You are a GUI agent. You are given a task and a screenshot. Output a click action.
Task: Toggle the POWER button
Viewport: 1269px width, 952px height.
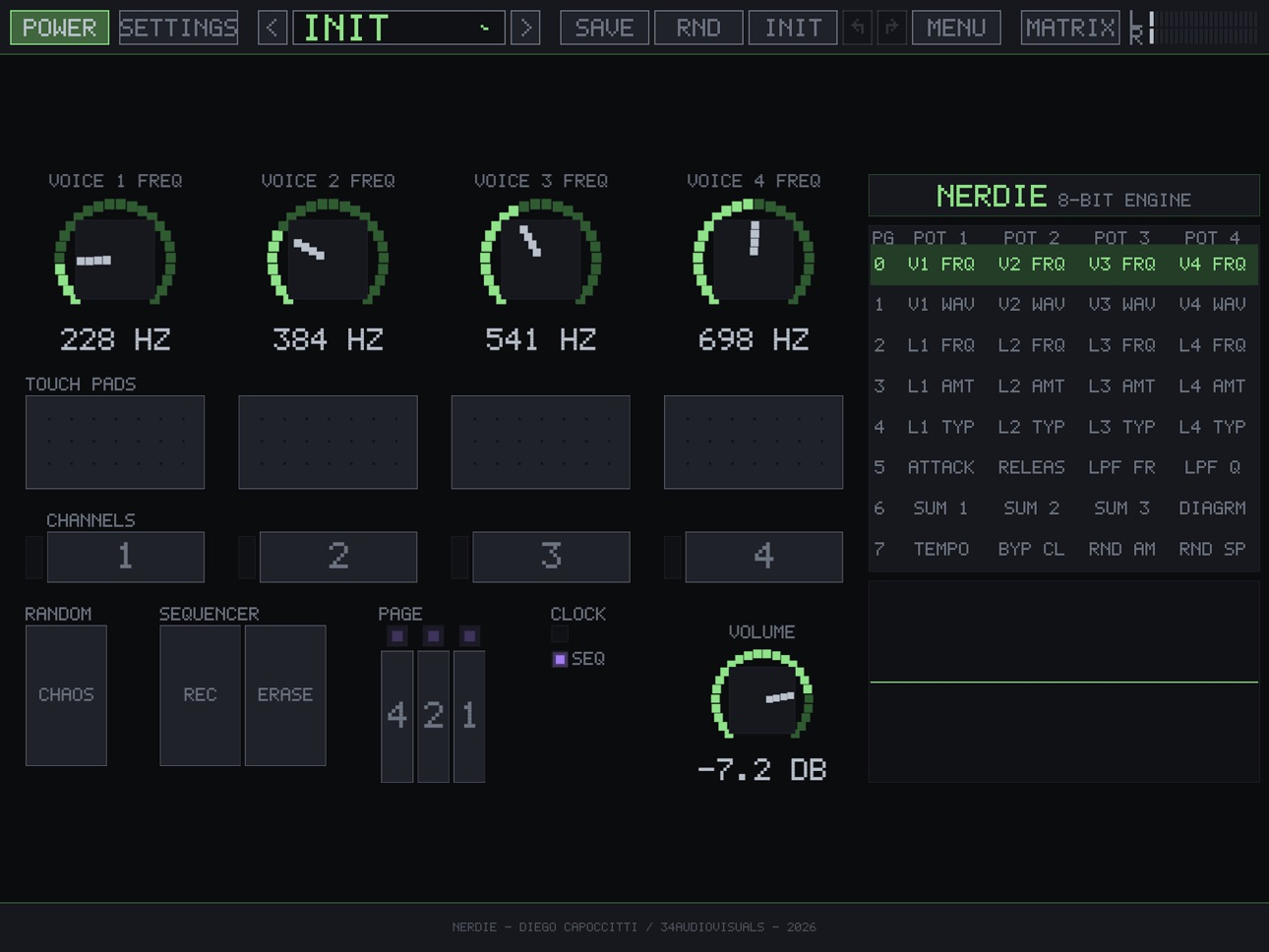pos(59,28)
